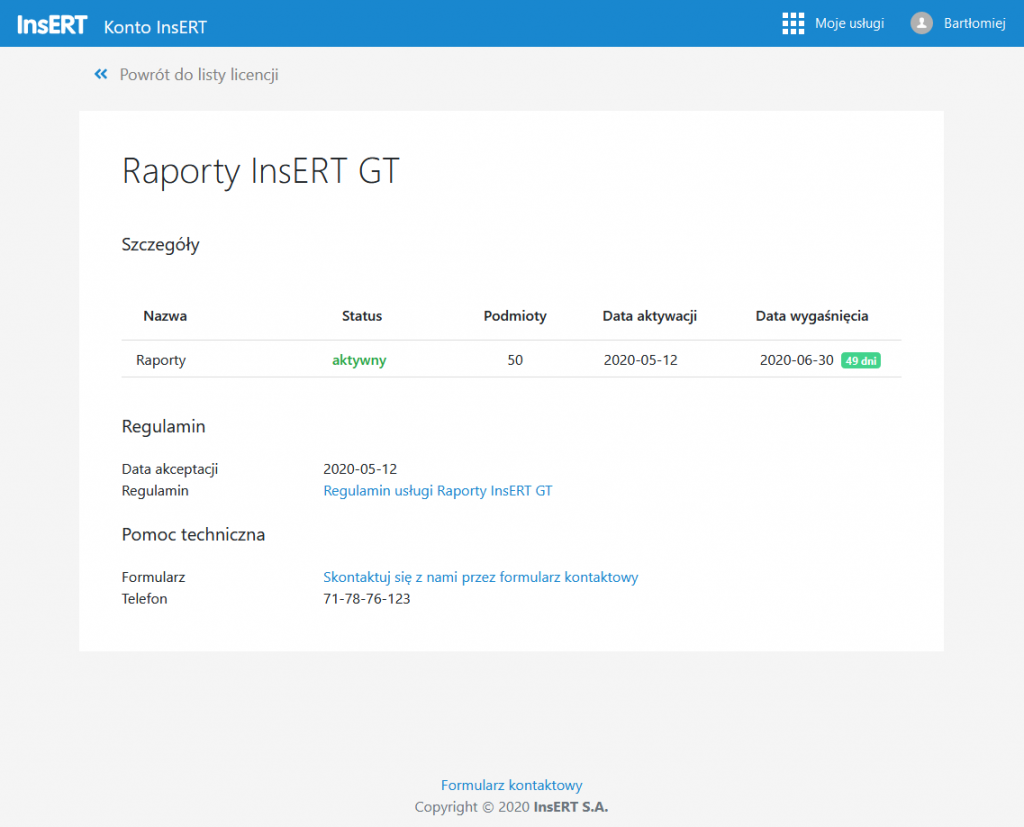
Task: Click the Raporty InsERT GT page heading
Action: (x=261, y=172)
